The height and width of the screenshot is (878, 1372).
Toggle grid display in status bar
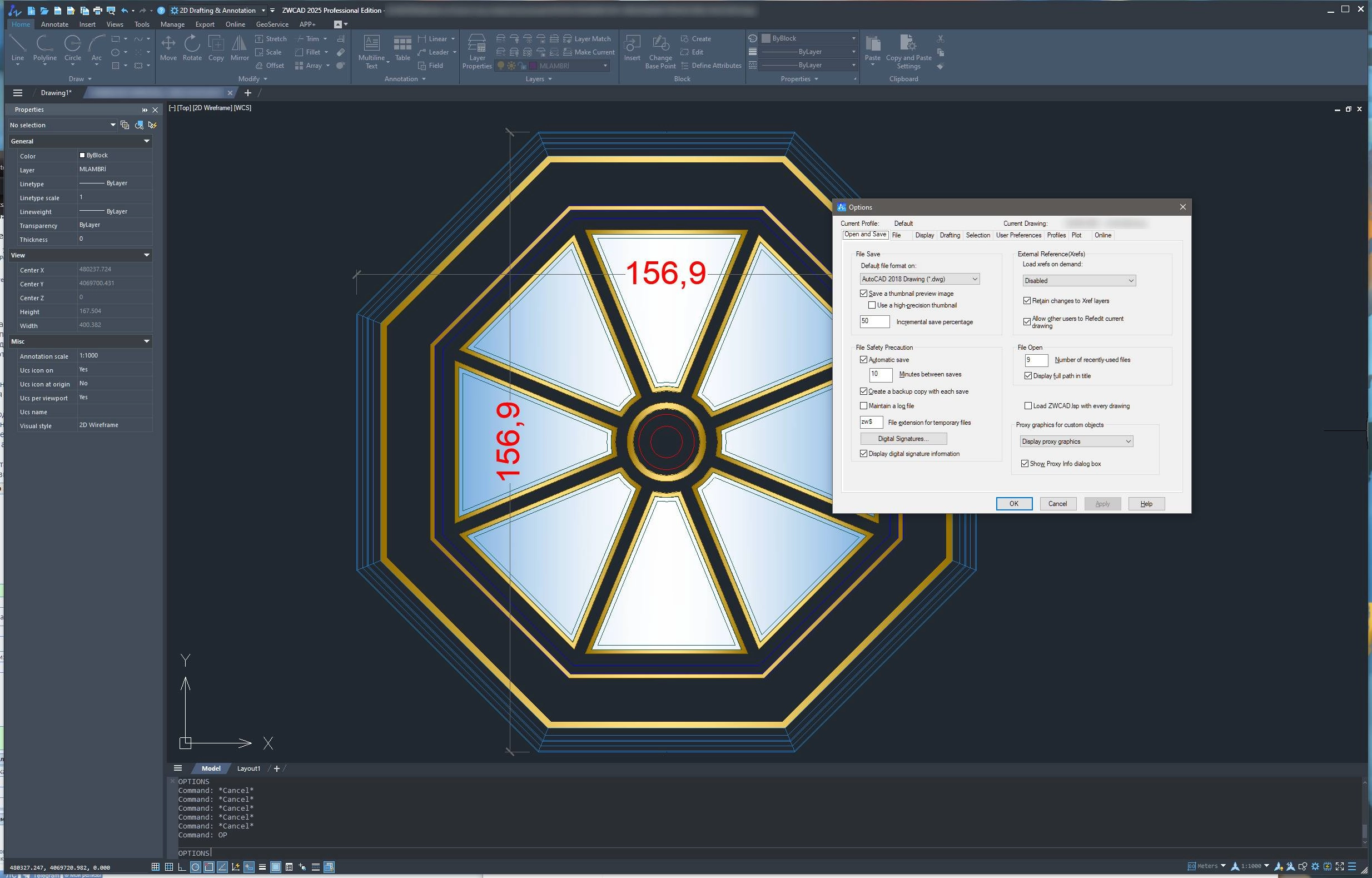tap(155, 866)
